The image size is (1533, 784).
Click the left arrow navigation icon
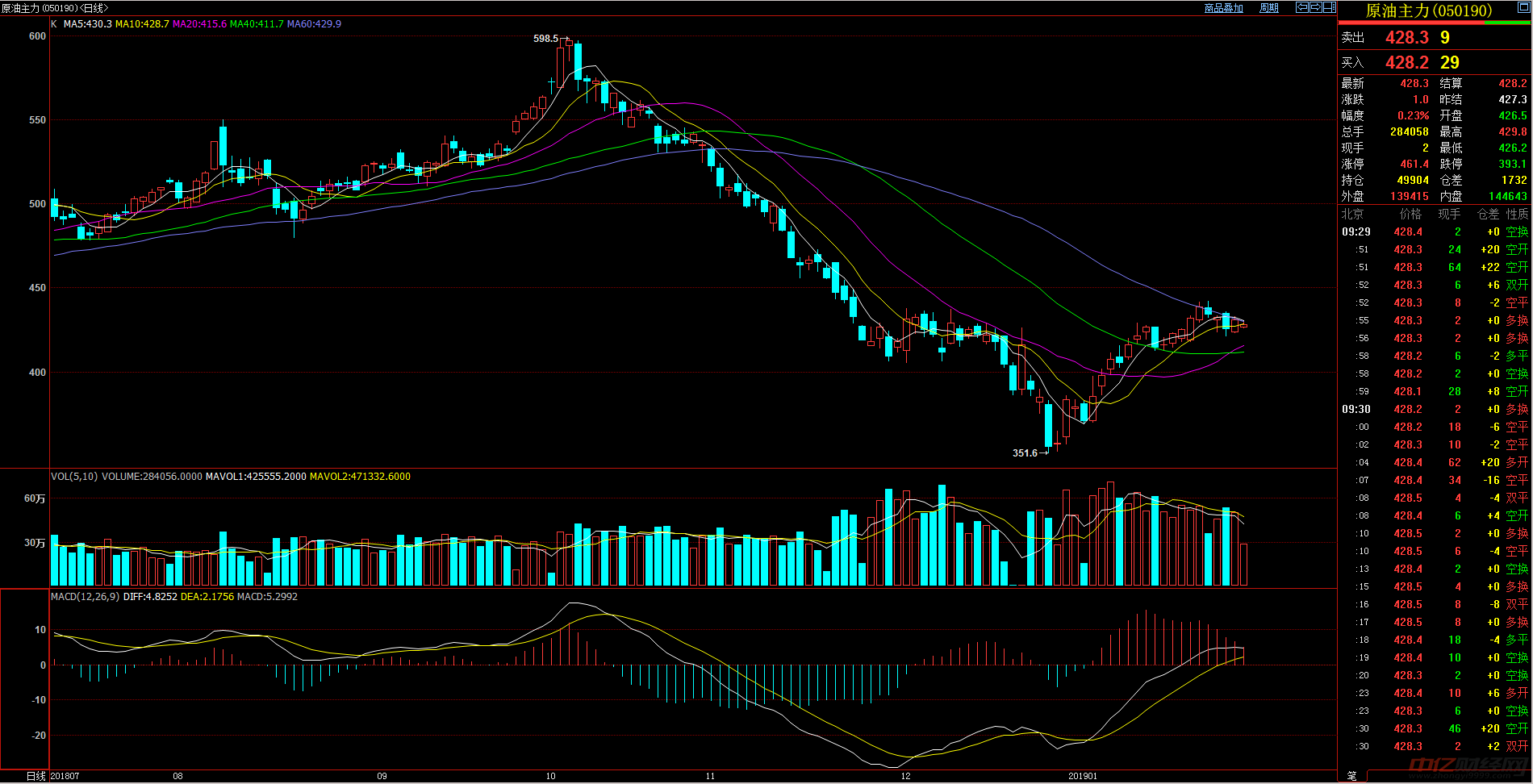point(1301,7)
